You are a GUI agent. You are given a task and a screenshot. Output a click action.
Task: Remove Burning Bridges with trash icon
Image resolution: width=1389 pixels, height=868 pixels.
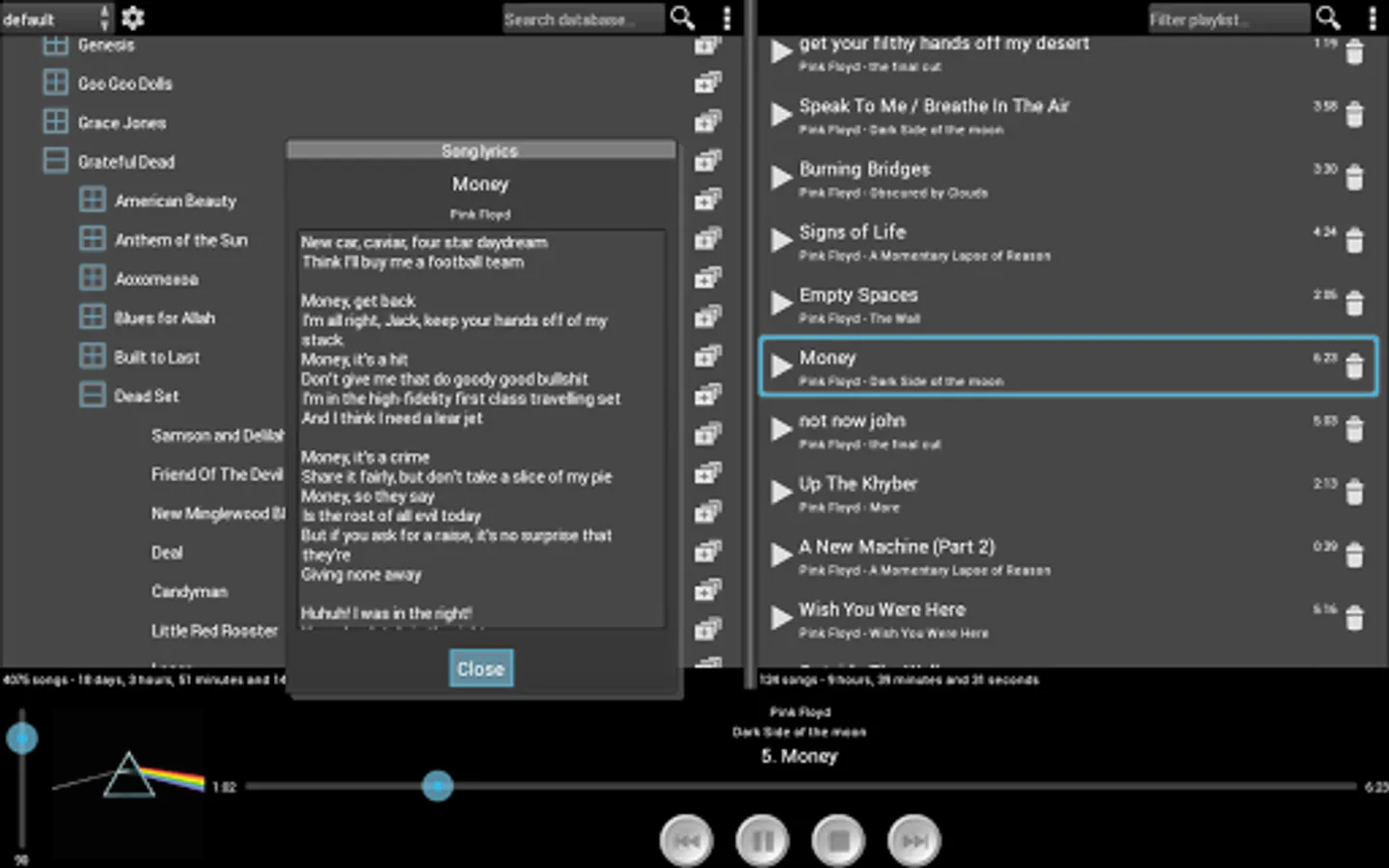(1354, 177)
